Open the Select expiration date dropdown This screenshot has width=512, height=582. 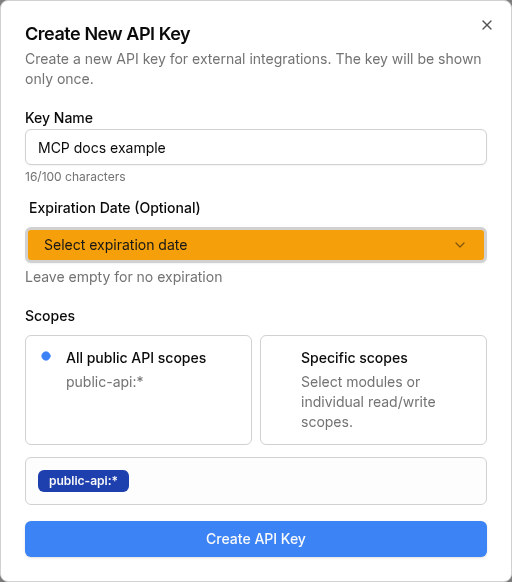pos(256,245)
